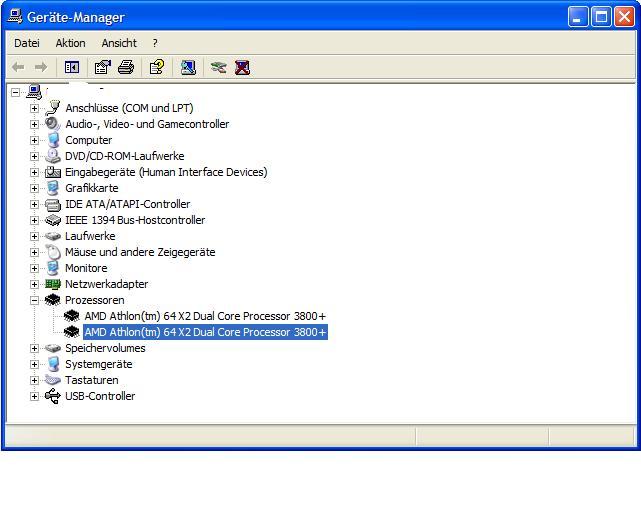
Task: Click the Prozessoren chip icon
Action: tap(53, 300)
